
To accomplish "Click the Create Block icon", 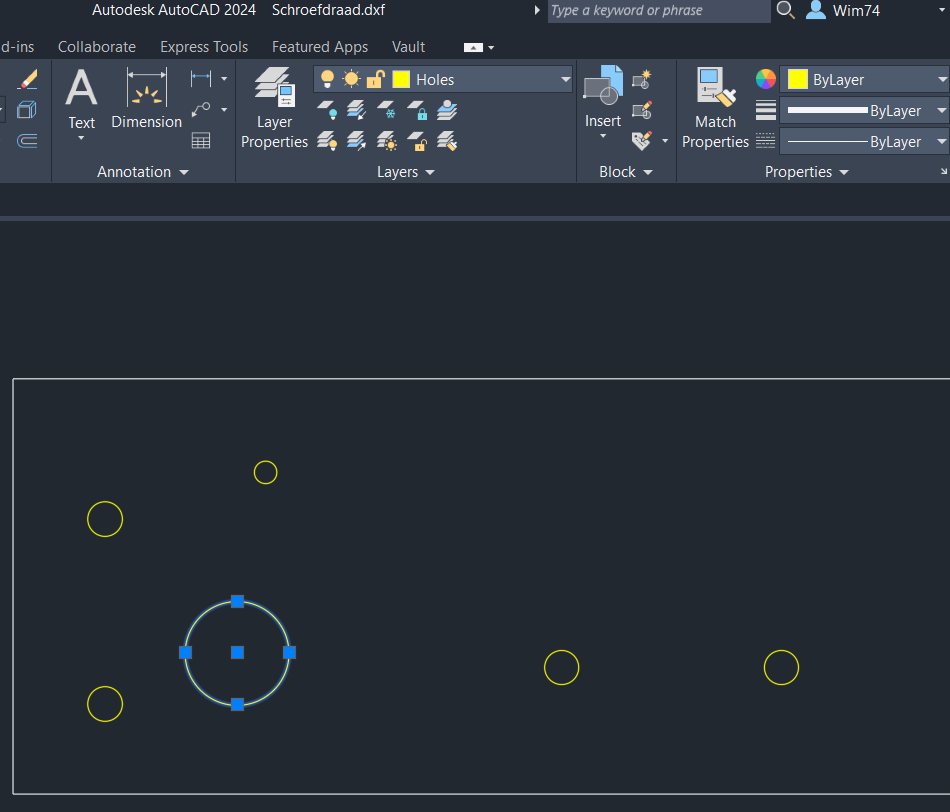I will [642, 79].
